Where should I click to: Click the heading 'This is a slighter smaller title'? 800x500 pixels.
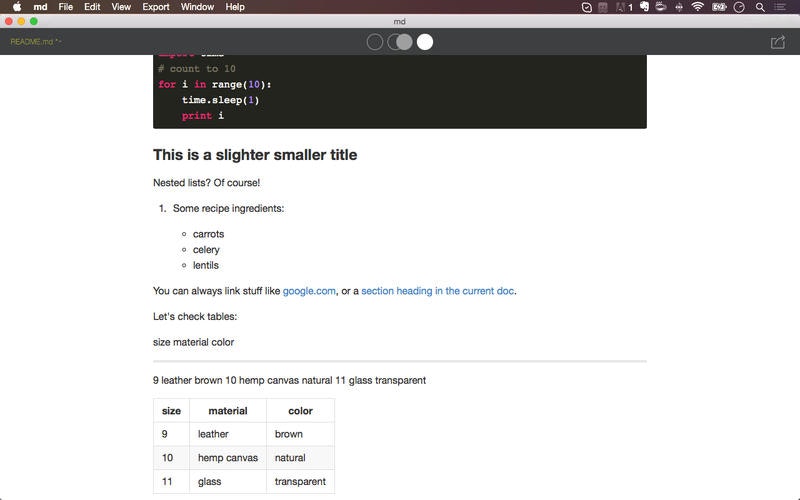[255, 155]
